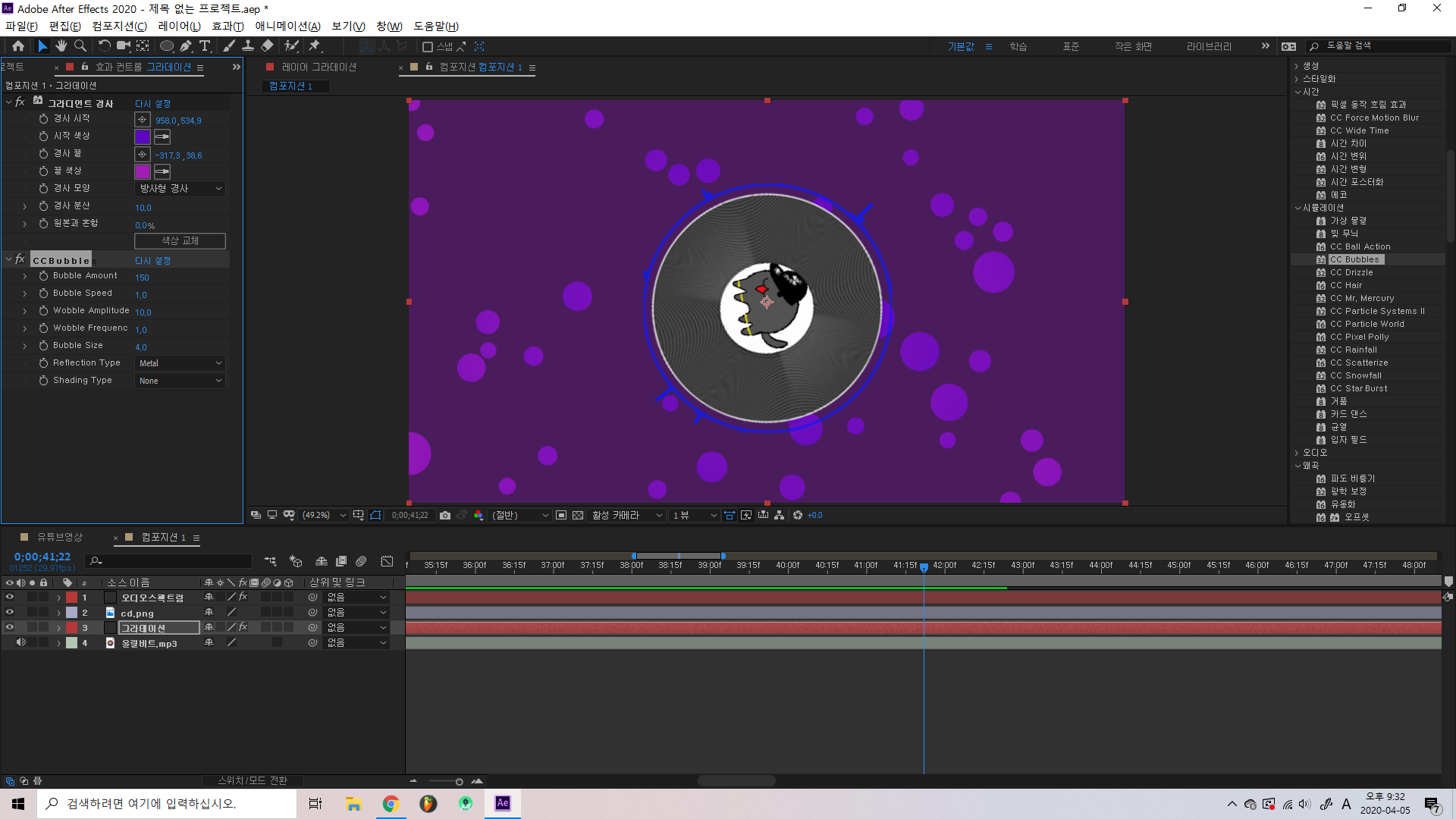Open the composition mini-flowchart in the timeline
1456x819 pixels.
click(270, 561)
